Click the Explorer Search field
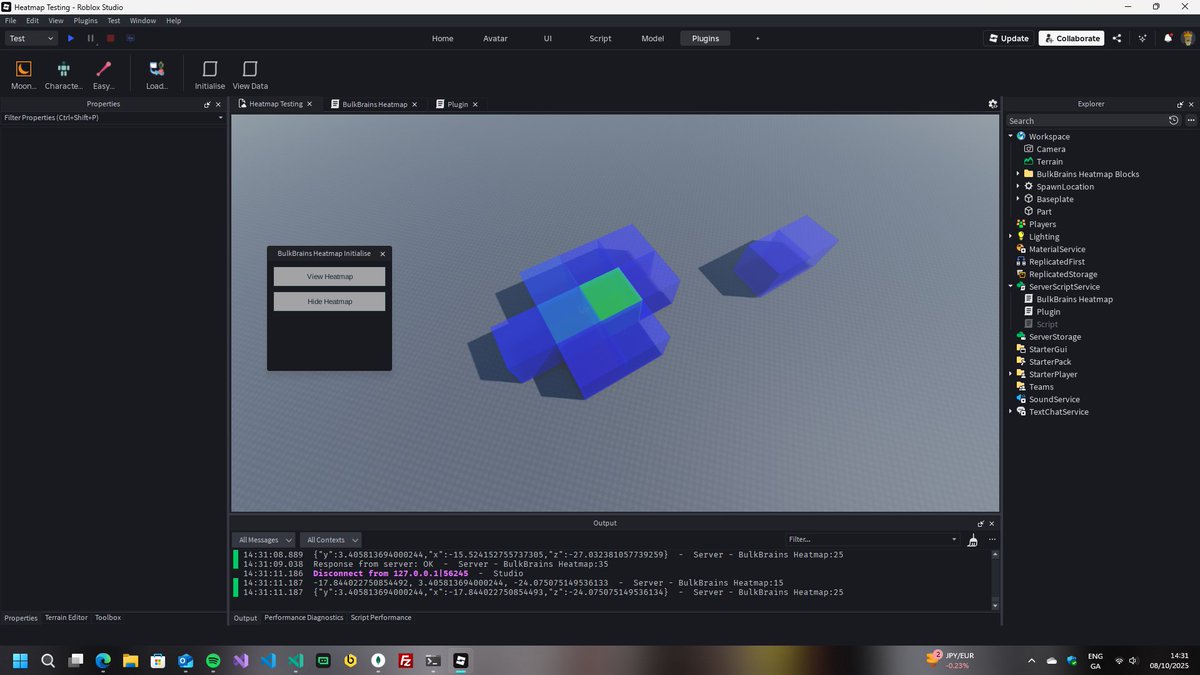Image resolution: width=1200 pixels, height=675 pixels. coord(1085,120)
